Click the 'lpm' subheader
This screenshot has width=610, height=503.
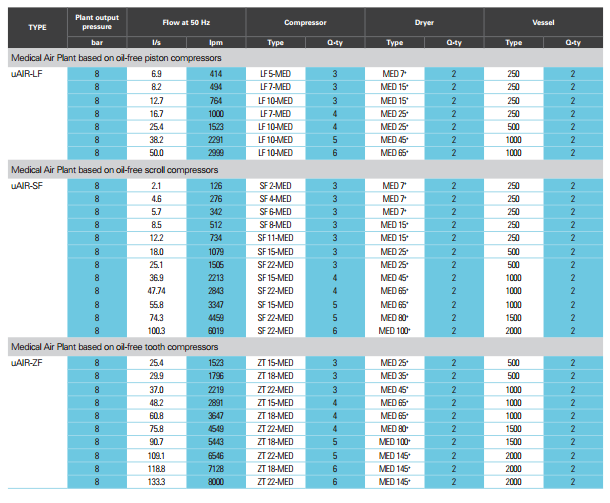pyautogui.click(x=216, y=42)
